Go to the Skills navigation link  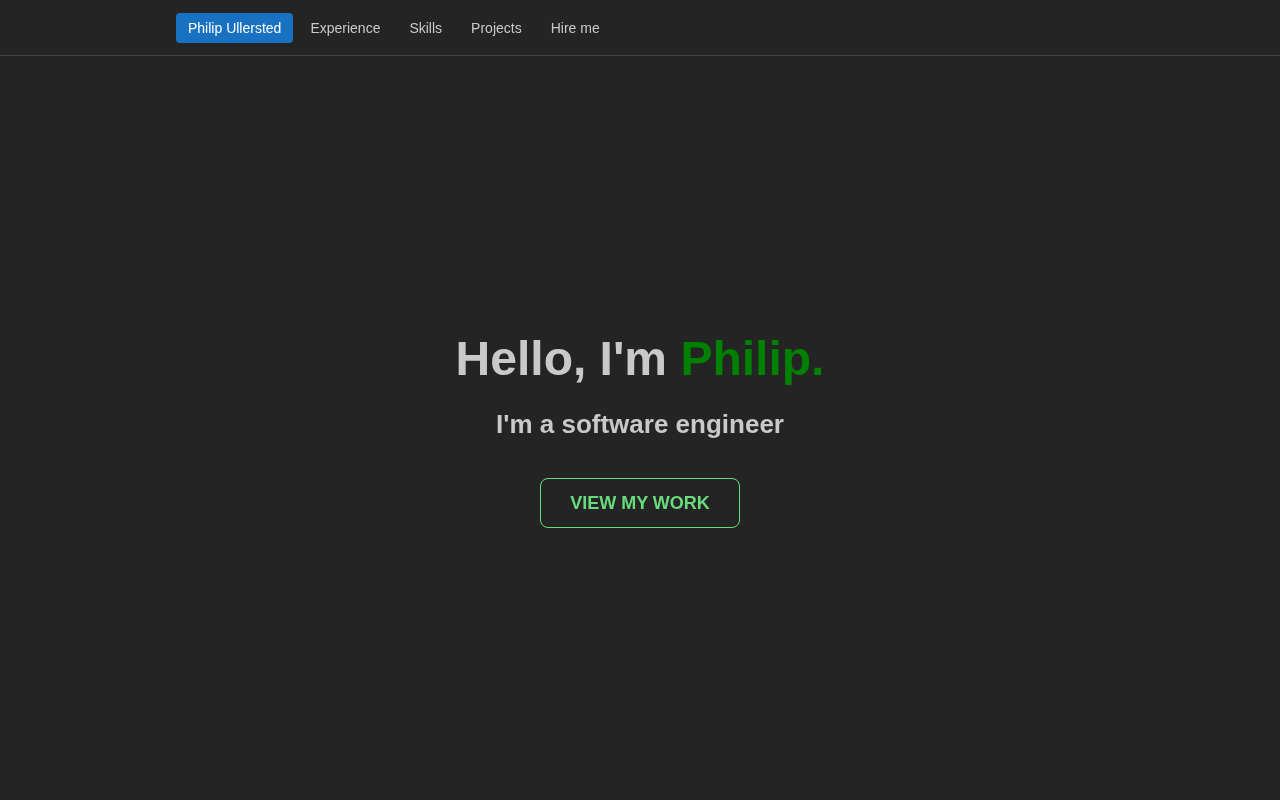point(425,28)
